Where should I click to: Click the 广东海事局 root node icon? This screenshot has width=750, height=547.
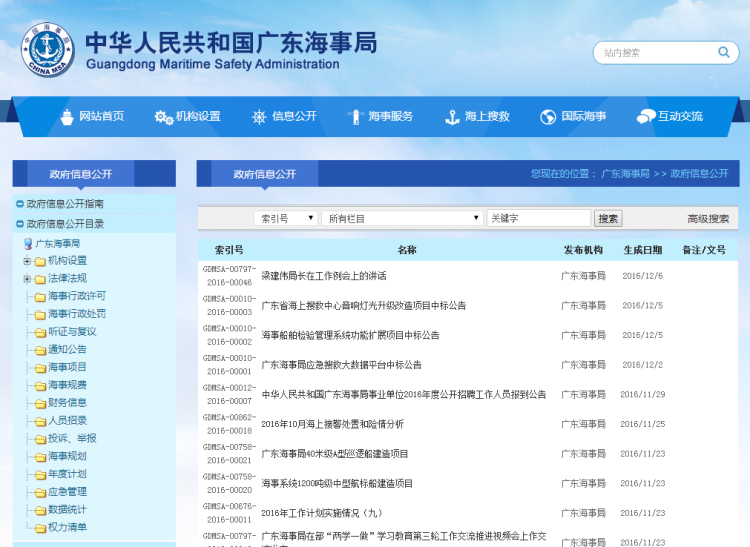pos(28,243)
